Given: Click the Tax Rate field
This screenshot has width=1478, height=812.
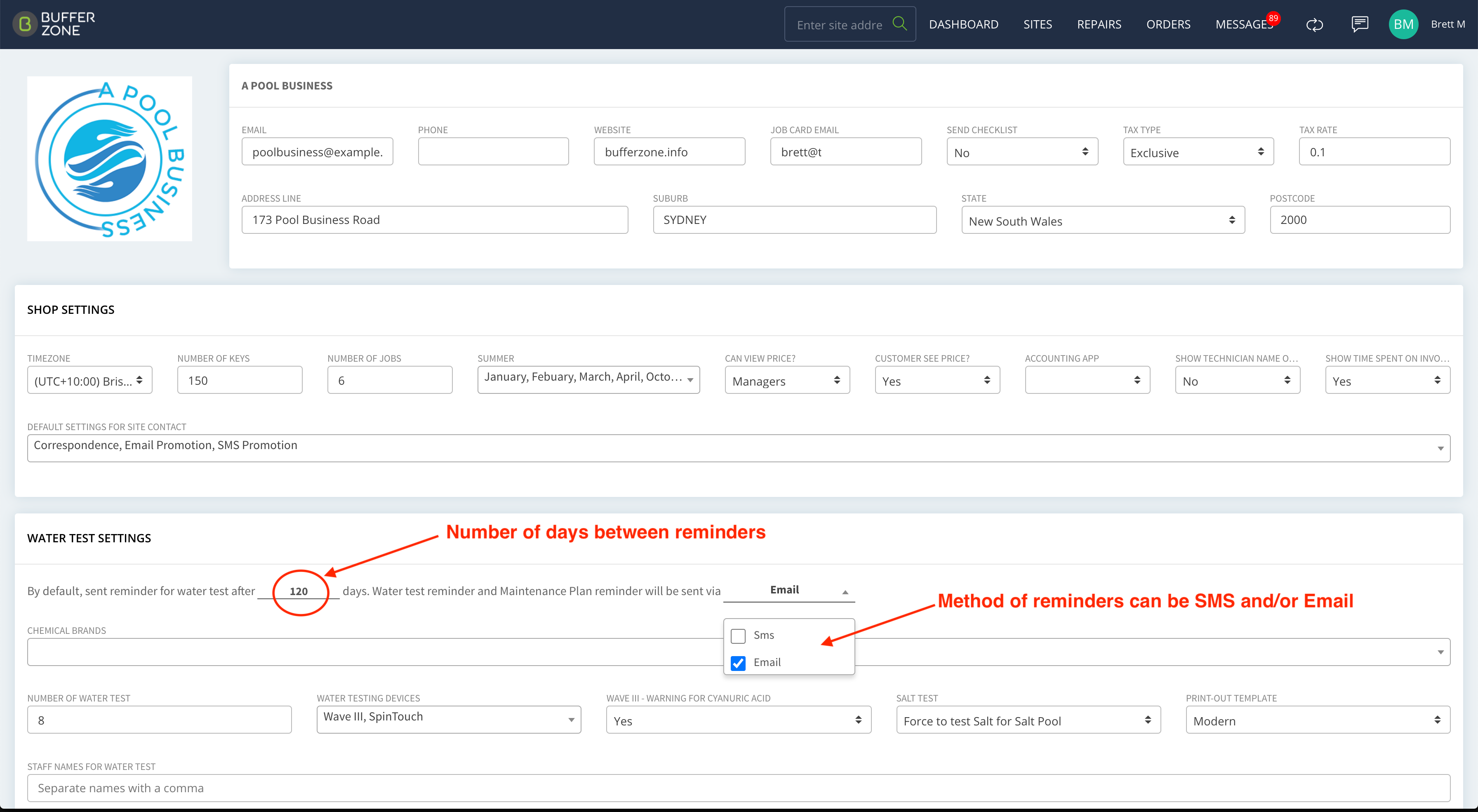Looking at the screenshot, I should 1375,151.
